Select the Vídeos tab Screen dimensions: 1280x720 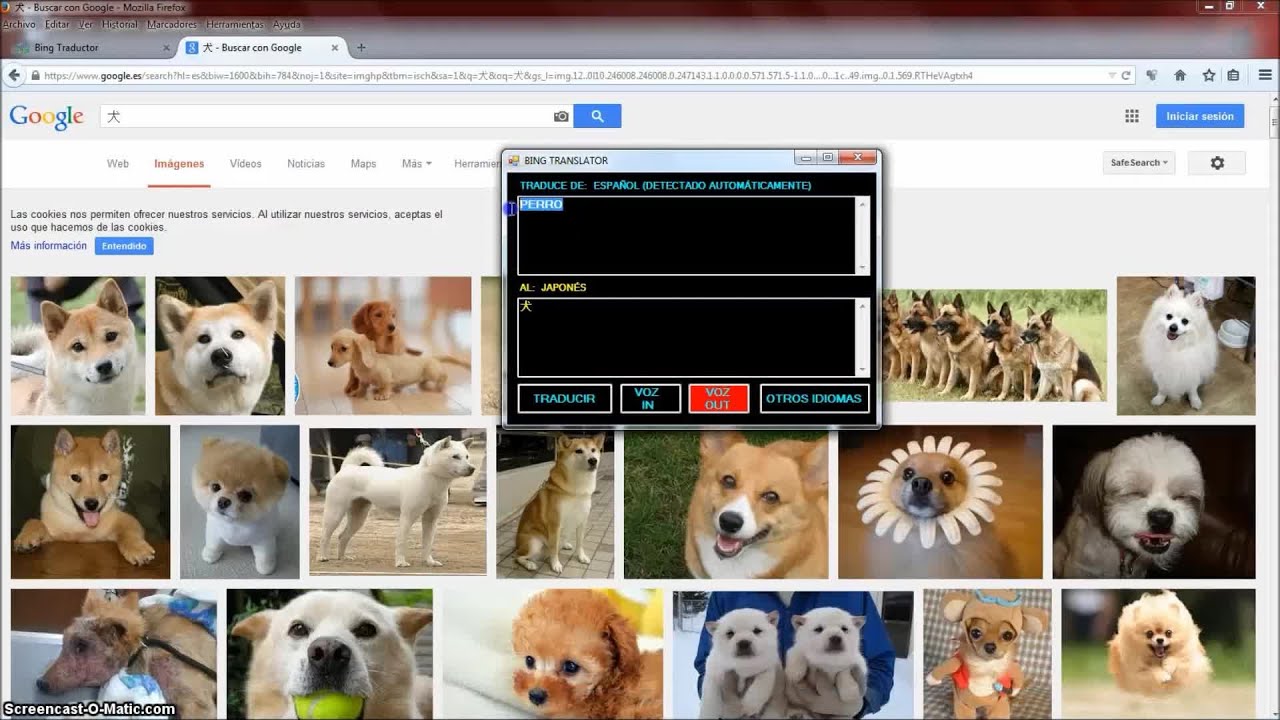pyautogui.click(x=245, y=163)
